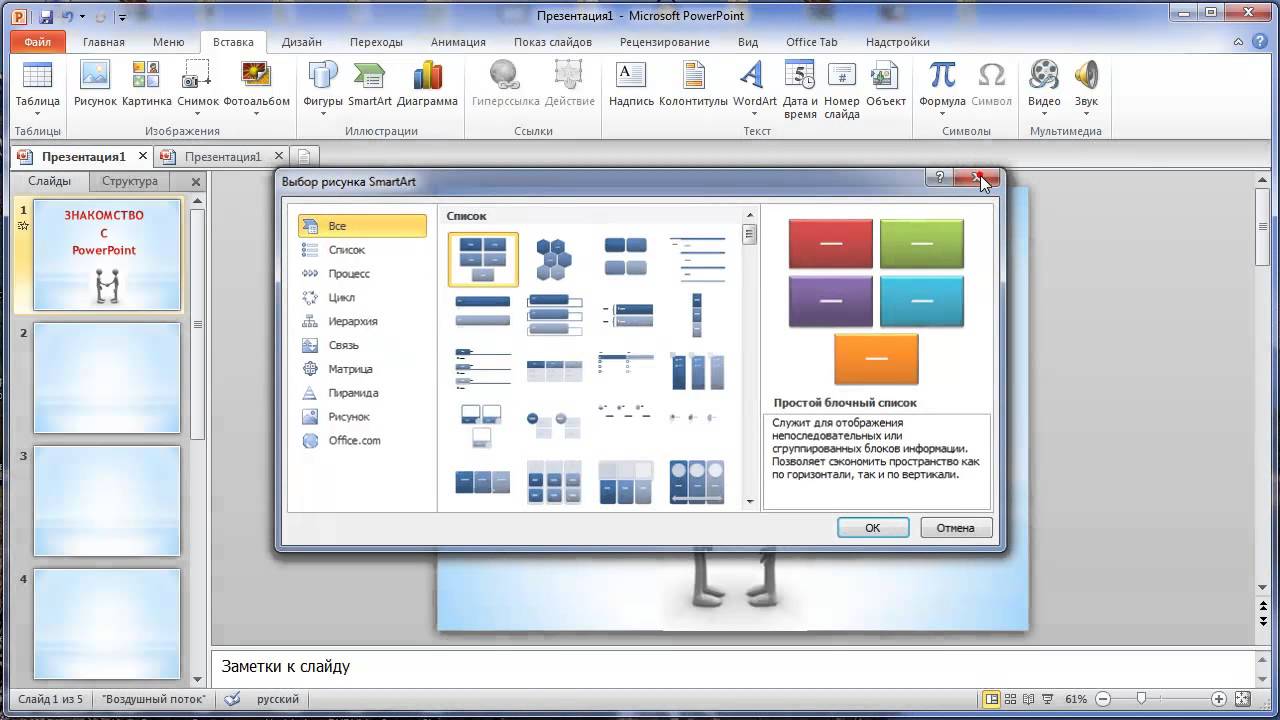Click the Формула equation icon

click(x=942, y=76)
